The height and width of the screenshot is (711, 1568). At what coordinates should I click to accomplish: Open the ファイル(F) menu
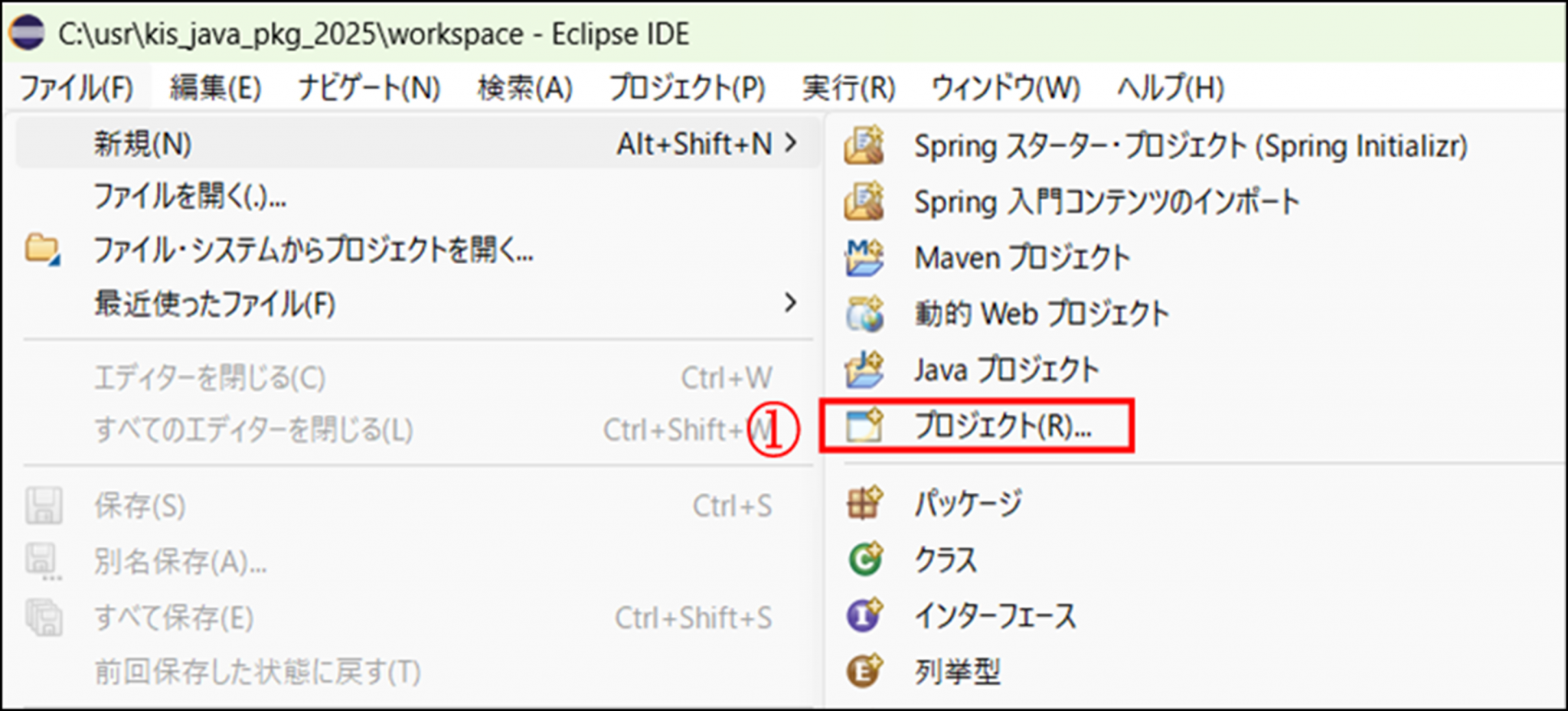coord(77,88)
